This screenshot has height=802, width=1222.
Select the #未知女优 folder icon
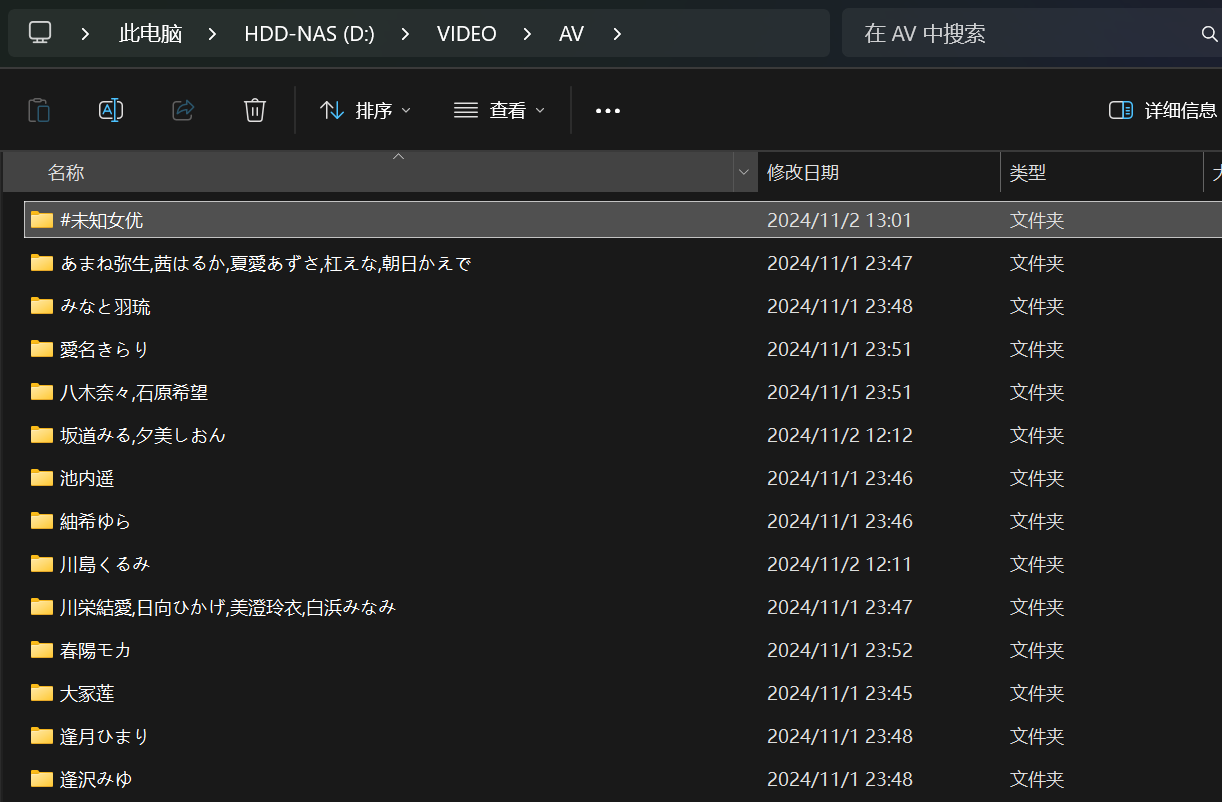[x=41, y=220]
